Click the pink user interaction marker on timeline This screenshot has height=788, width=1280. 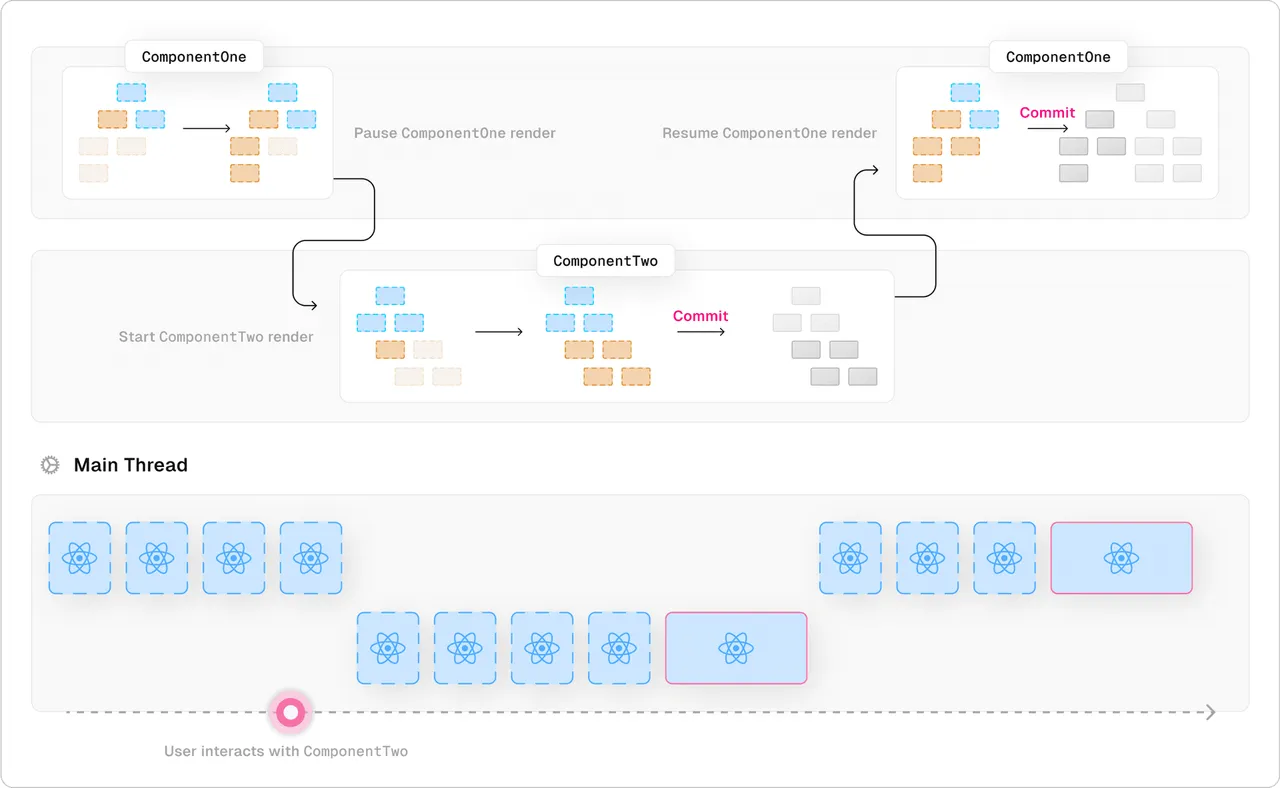click(290, 713)
